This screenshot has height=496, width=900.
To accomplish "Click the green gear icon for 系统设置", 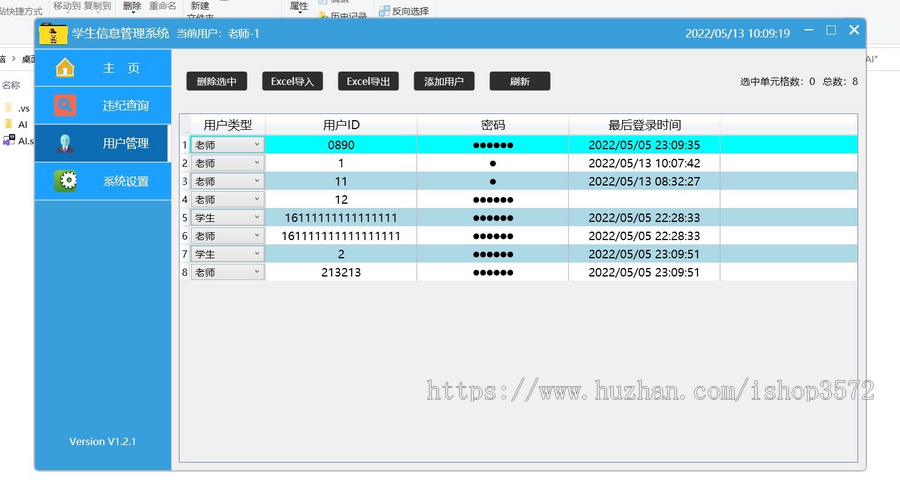I will [x=65, y=181].
